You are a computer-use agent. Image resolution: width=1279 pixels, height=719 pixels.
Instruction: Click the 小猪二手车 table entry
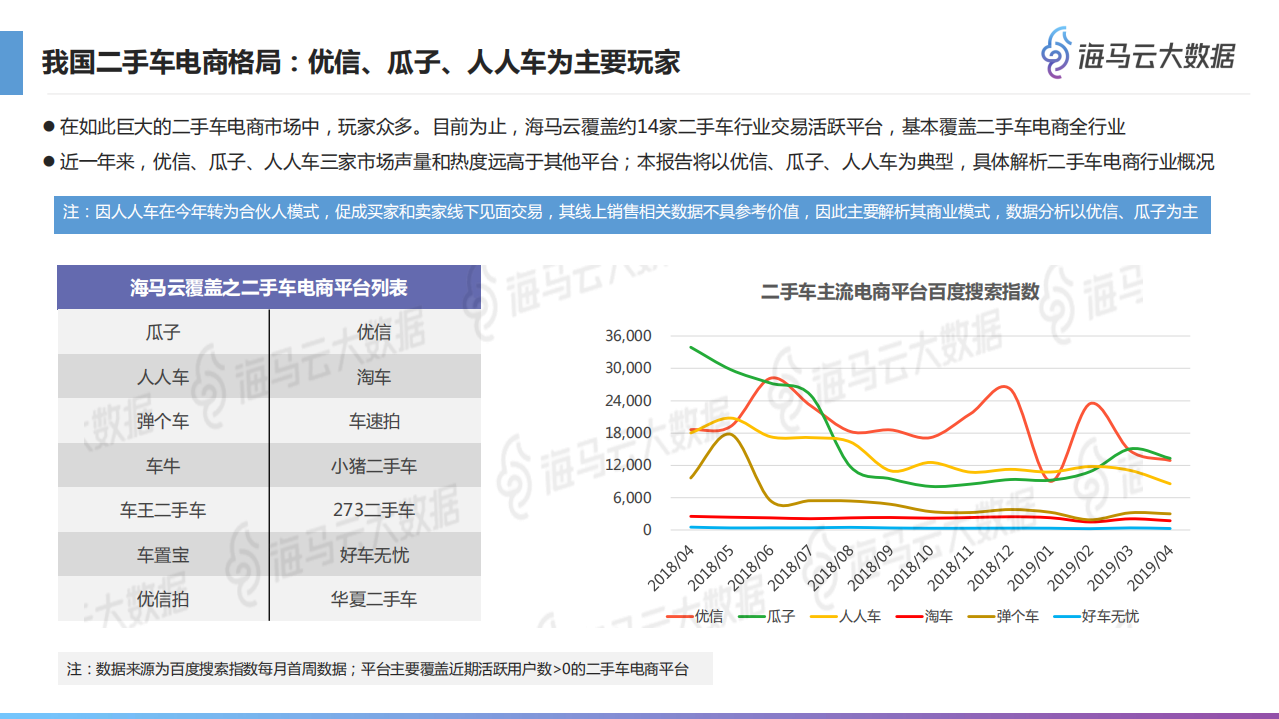374,464
